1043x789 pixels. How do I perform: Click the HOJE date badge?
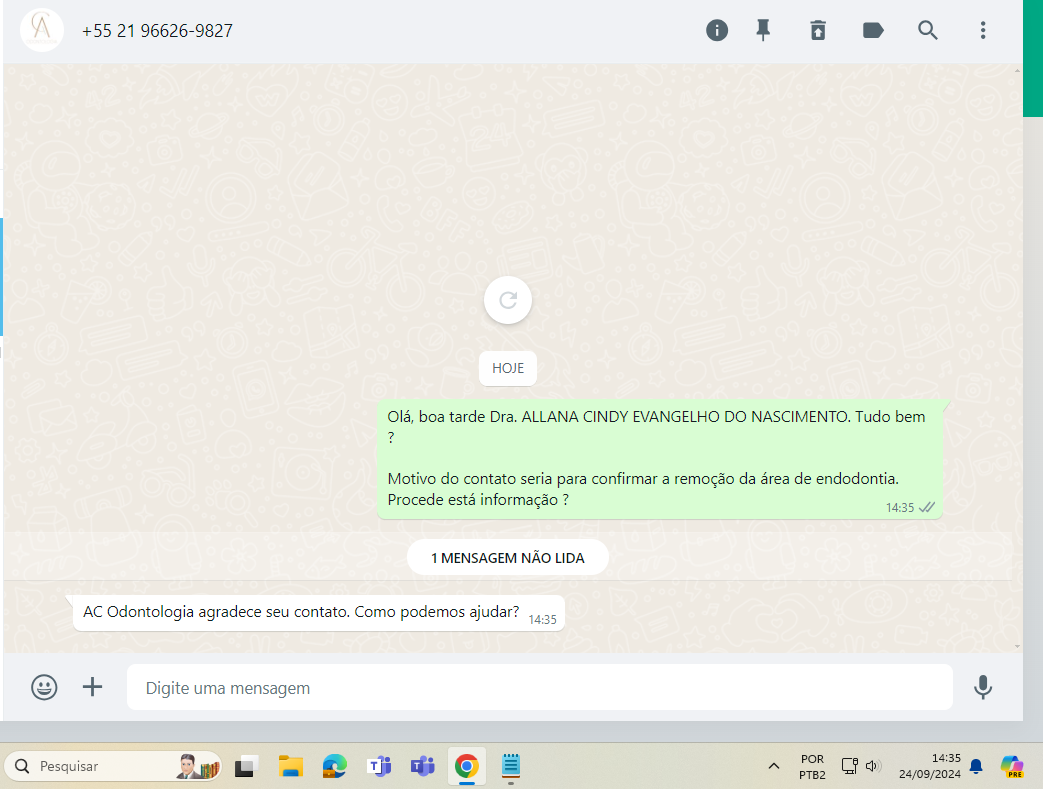click(x=508, y=368)
